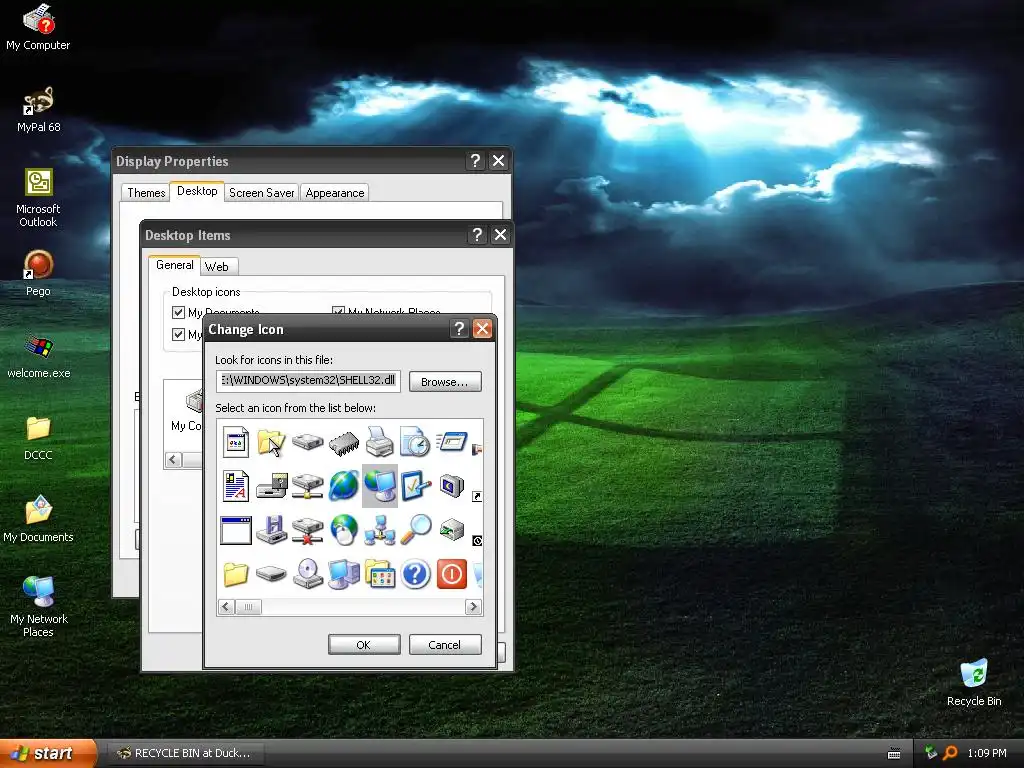
Task: Select the folder with program grid icon
Action: point(379,574)
